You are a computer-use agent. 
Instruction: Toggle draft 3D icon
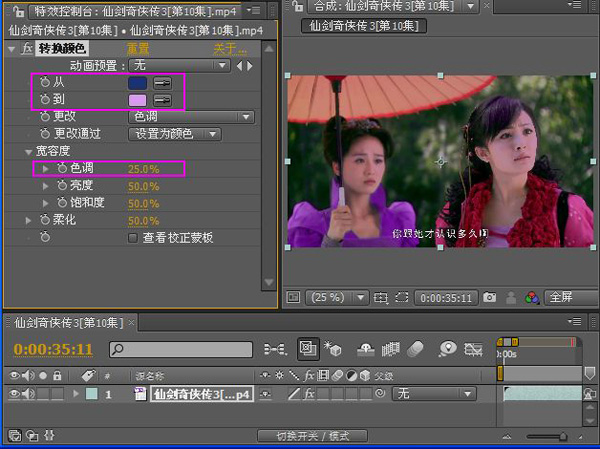[332, 349]
